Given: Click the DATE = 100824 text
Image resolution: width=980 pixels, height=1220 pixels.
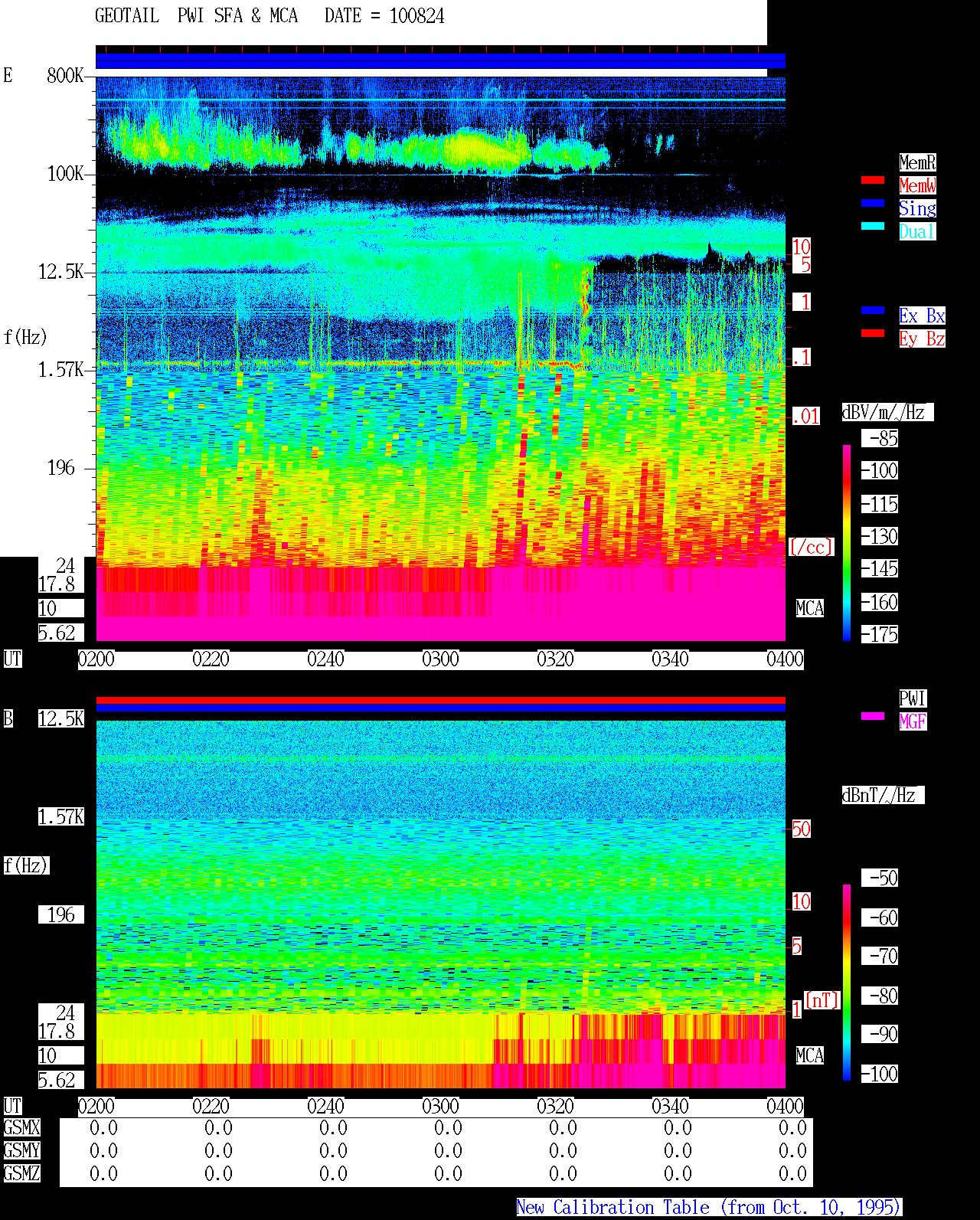Looking at the screenshot, I should pyautogui.click(x=384, y=16).
